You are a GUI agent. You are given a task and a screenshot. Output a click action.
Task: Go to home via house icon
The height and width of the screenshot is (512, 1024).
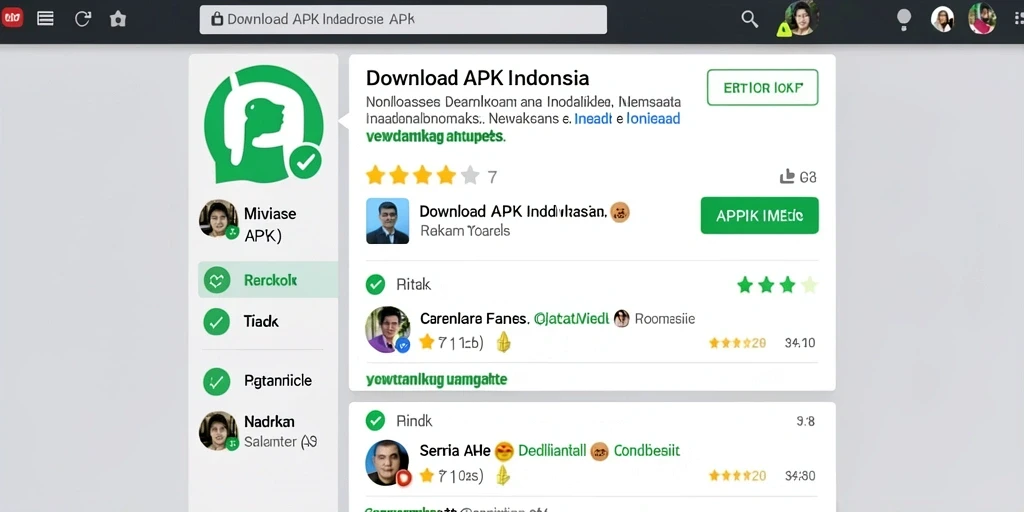click(x=118, y=19)
